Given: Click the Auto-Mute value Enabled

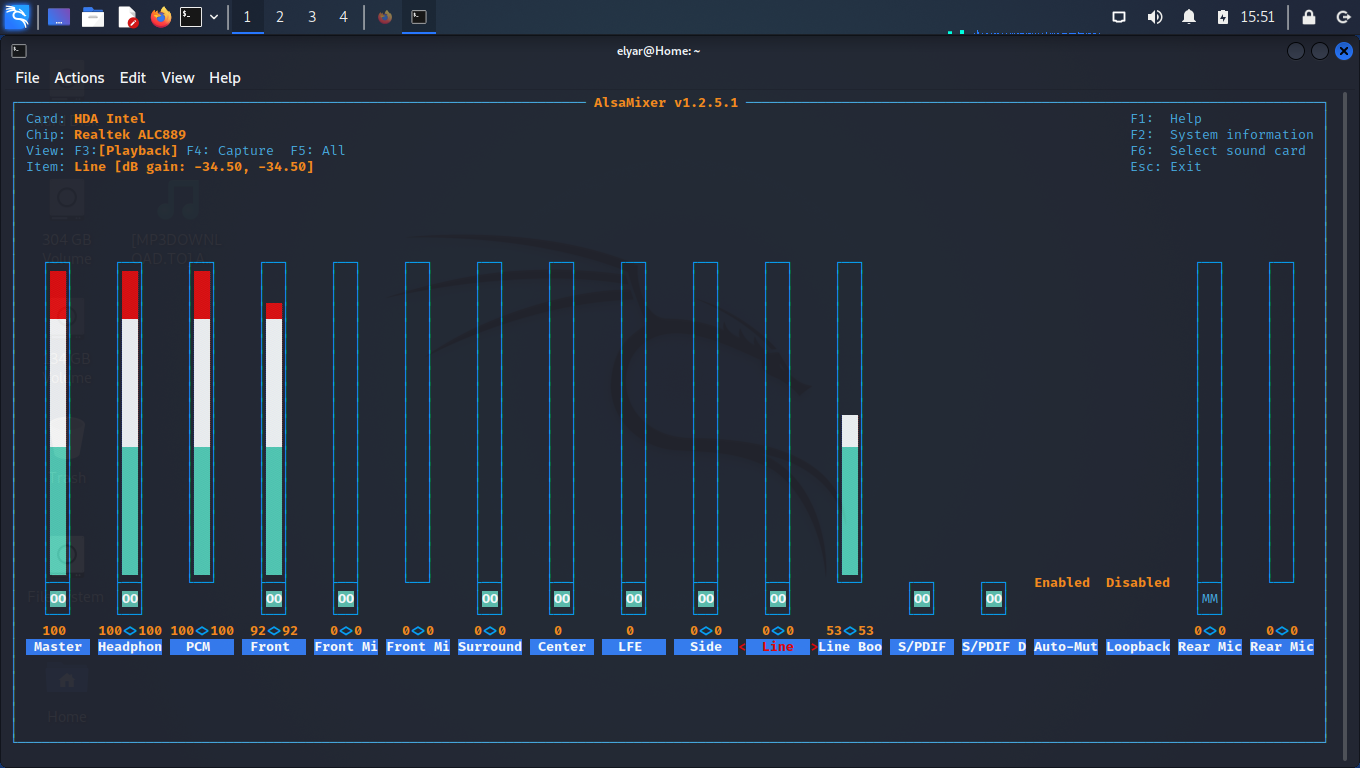Looking at the screenshot, I should tap(1062, 582).
